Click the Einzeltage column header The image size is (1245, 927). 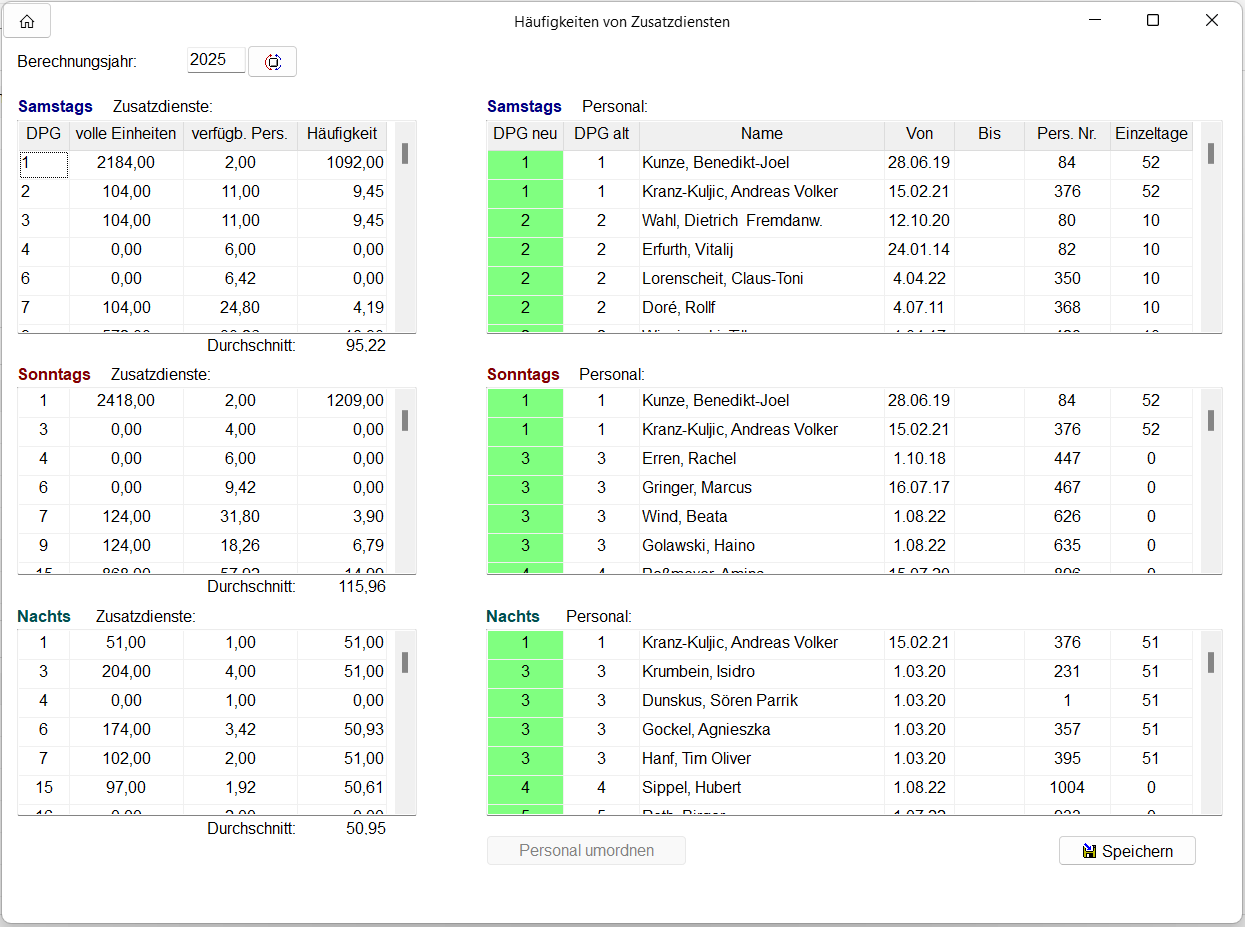click(1151, 134)
